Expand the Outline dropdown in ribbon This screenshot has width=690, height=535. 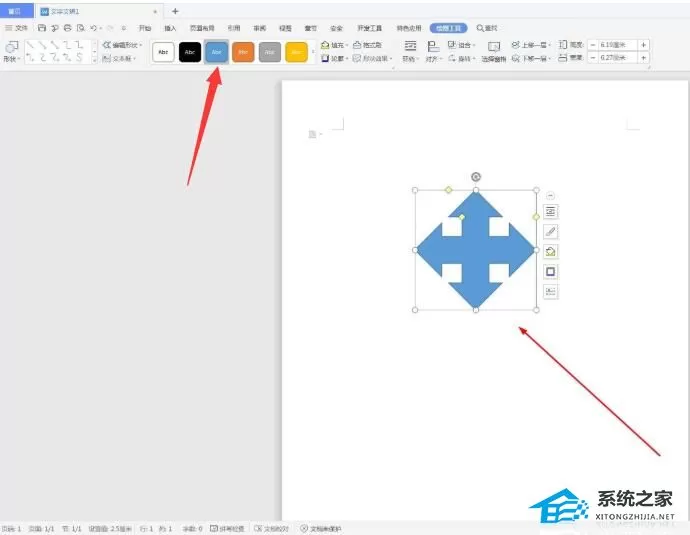tap(334, 58)
